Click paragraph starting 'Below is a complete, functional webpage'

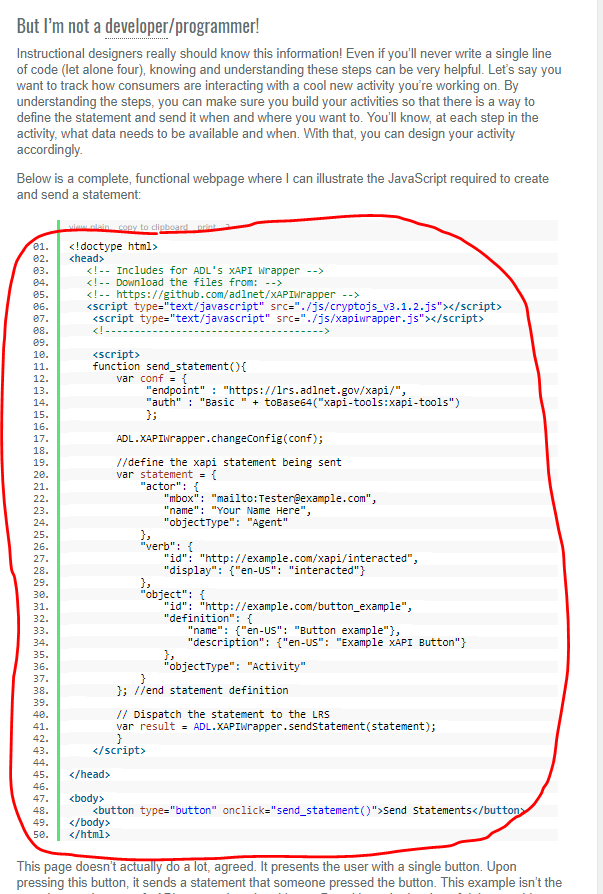pyautogui.click(x=283, y=186)
